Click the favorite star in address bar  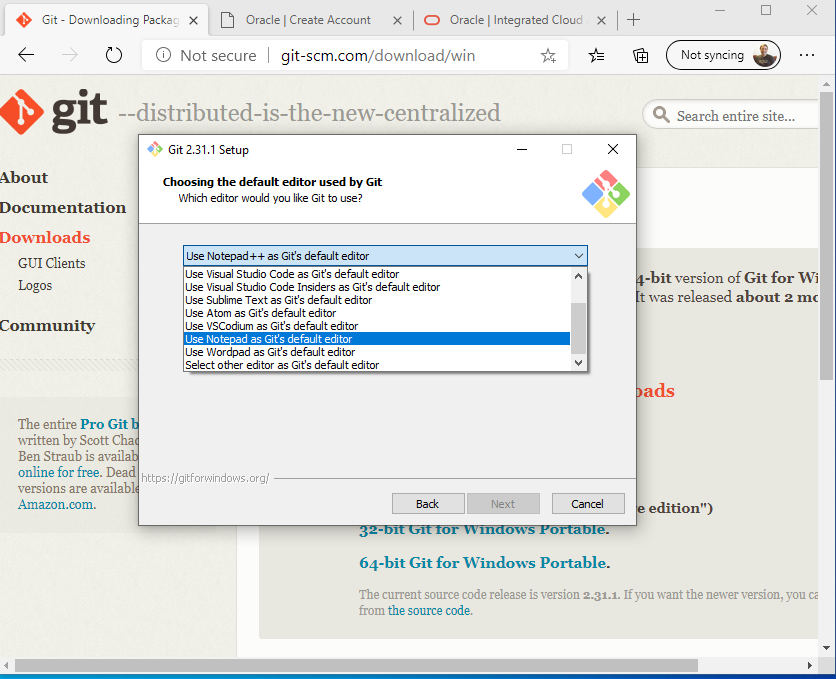548,56
